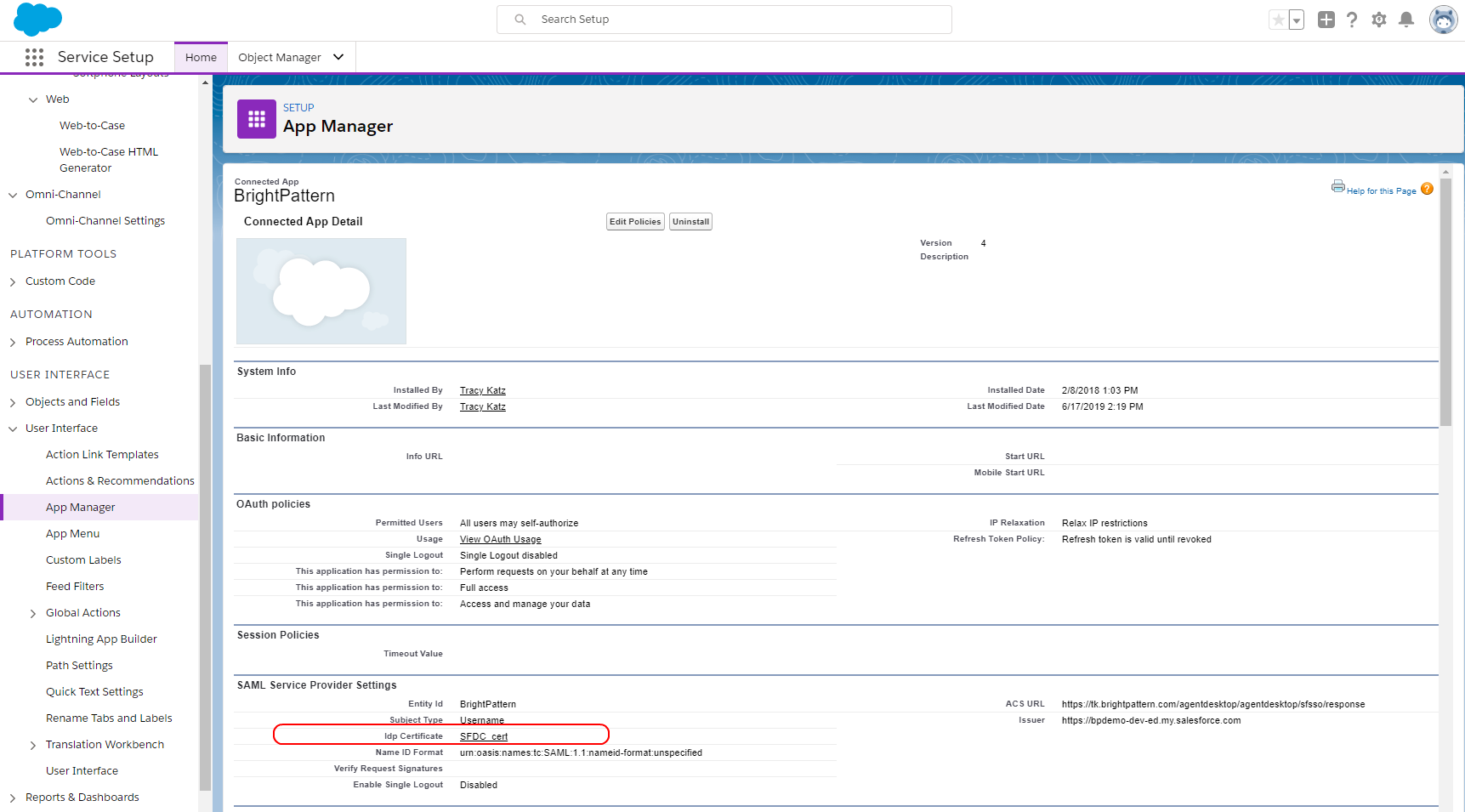Open Actions & Recommendations

(120, 480)
